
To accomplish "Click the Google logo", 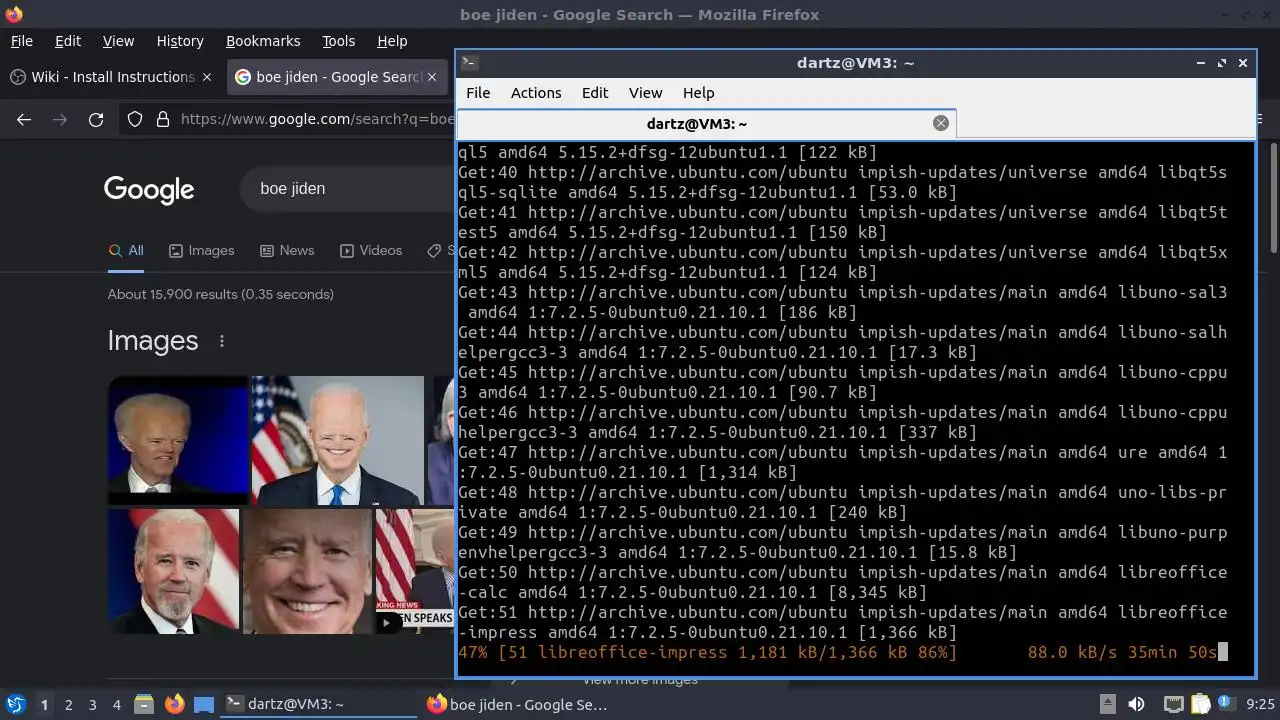I will tap(149, 189).
